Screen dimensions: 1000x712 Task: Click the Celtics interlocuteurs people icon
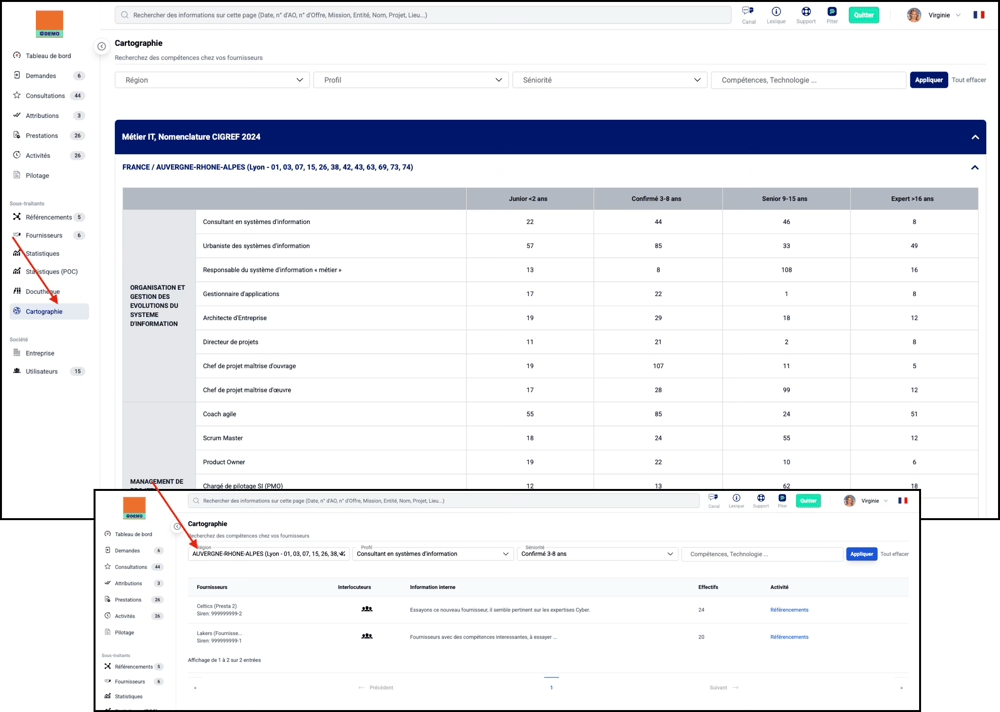point(367,609)
